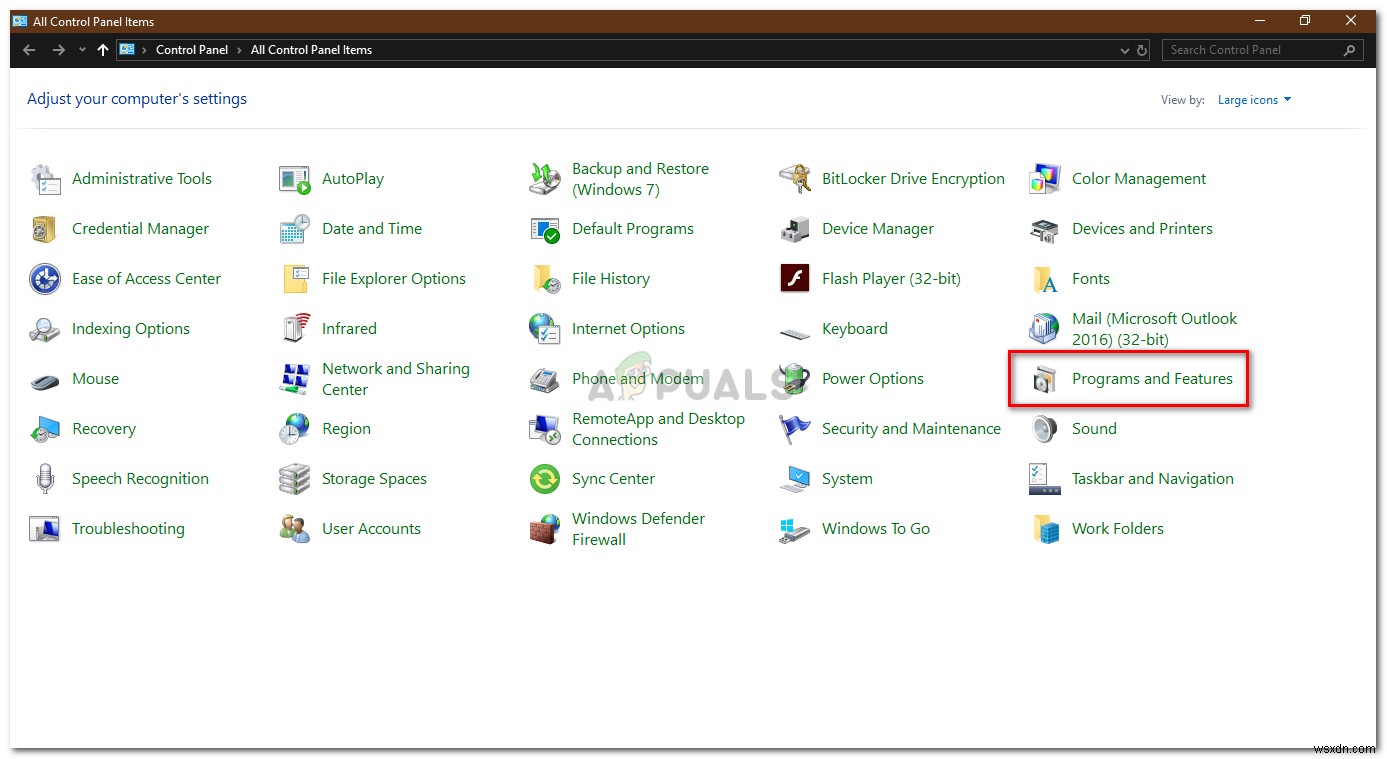Image resolution: width=1387 pixels, height=759 pixels.
Task: Open the Troubleshooting link text
Action: point(128,529)
